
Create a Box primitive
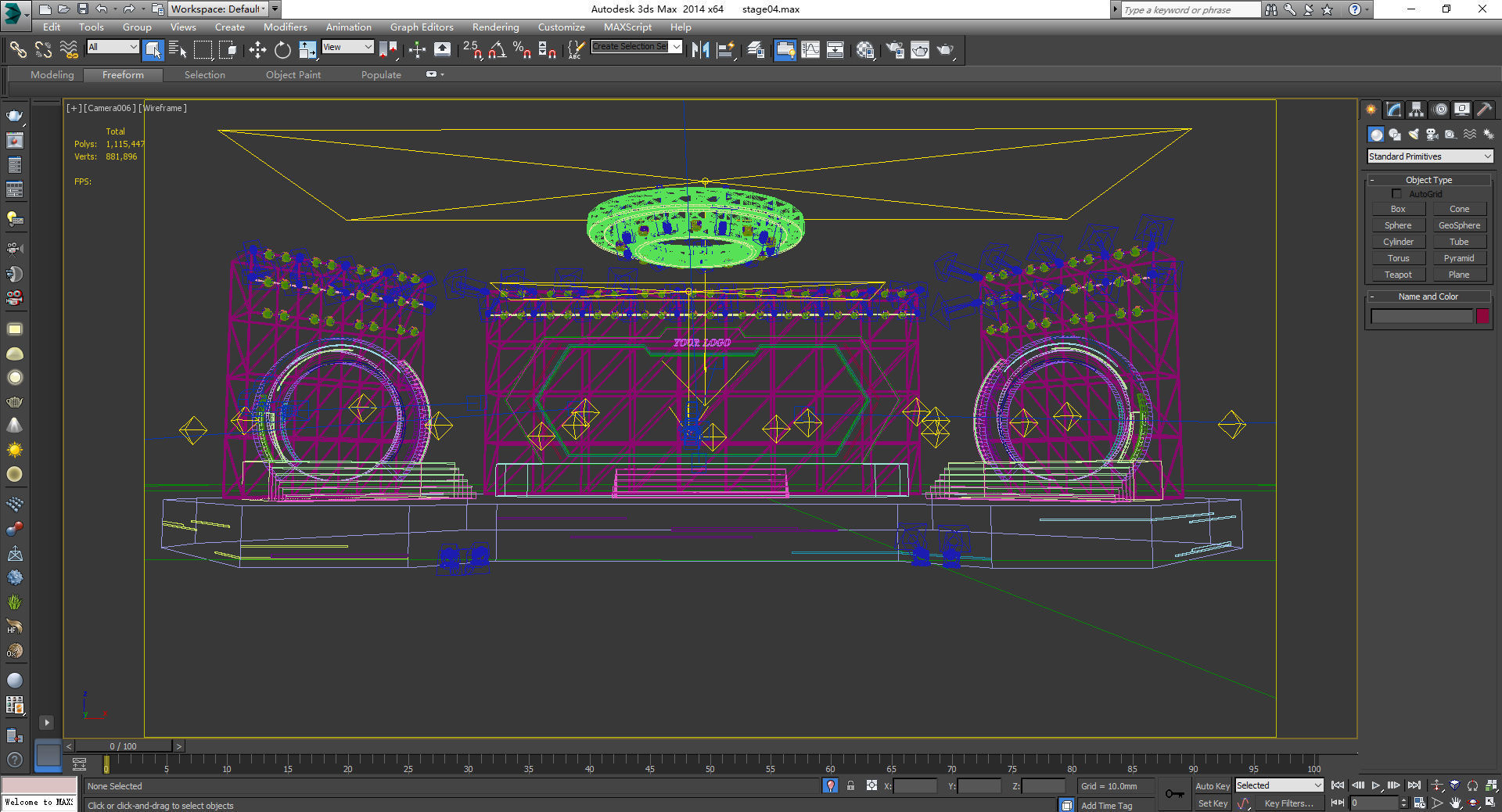pyautogui.click(x=1398, y=209)
